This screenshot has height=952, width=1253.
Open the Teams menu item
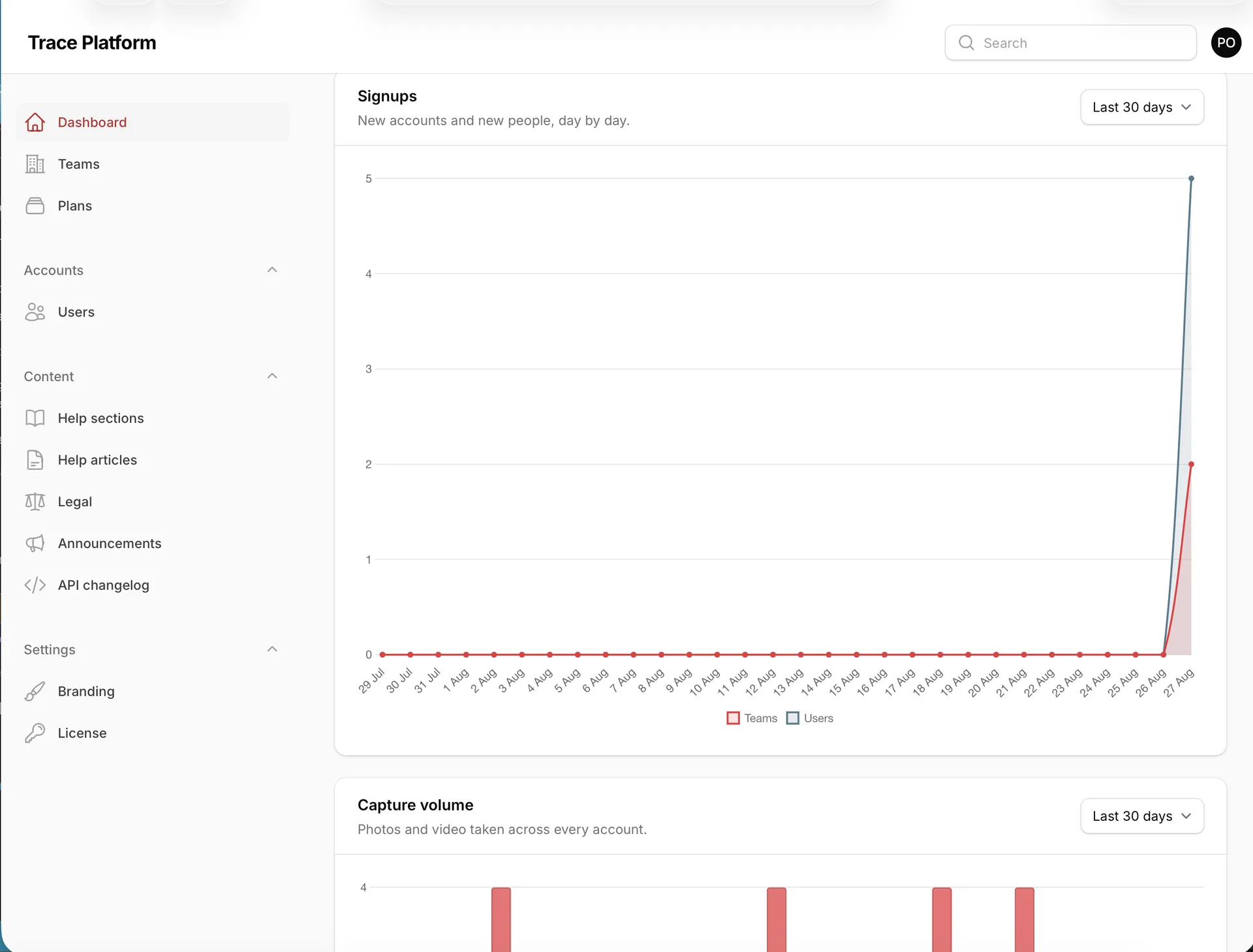pyautogui.click(x=153, y=164)
